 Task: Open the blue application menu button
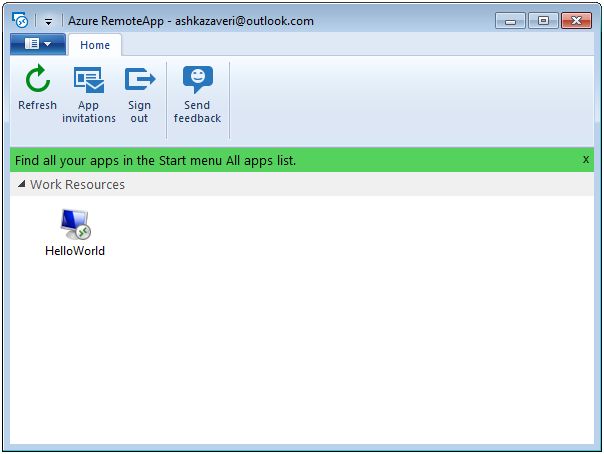38,44
